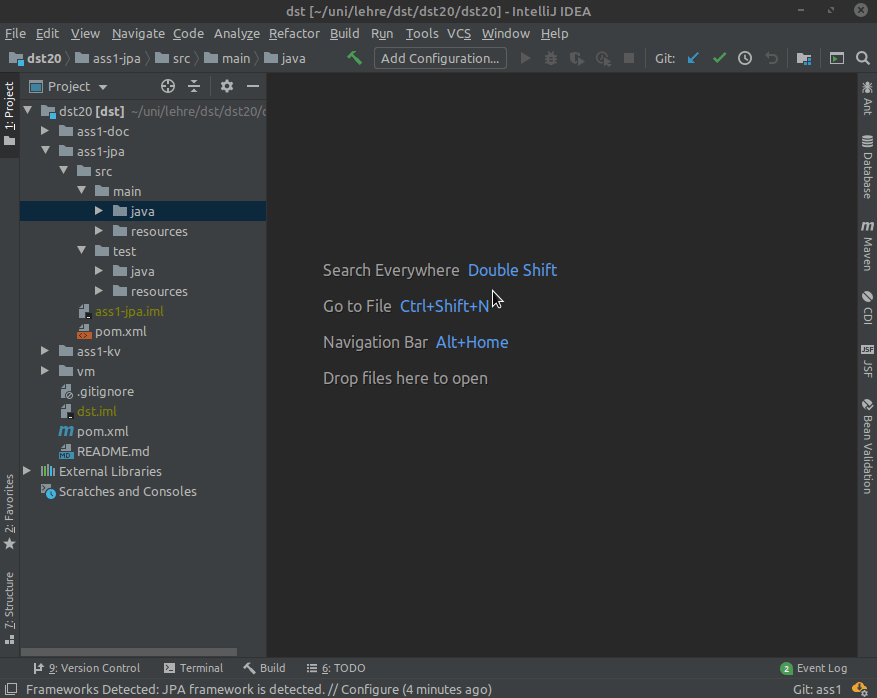Open Project panel settings gear
877x698 pixels.
point(227,86)
